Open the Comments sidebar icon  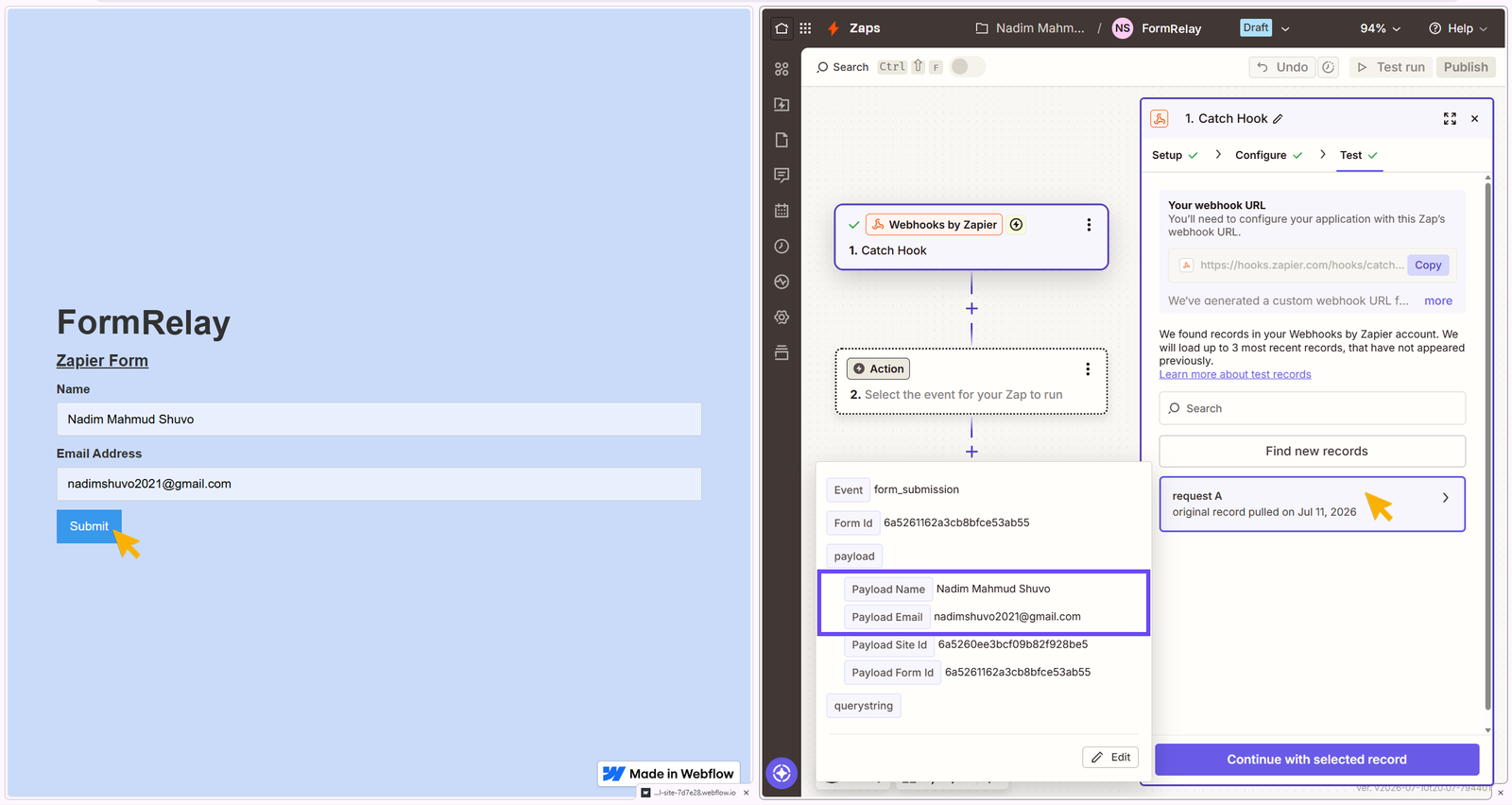click(782, 175)
